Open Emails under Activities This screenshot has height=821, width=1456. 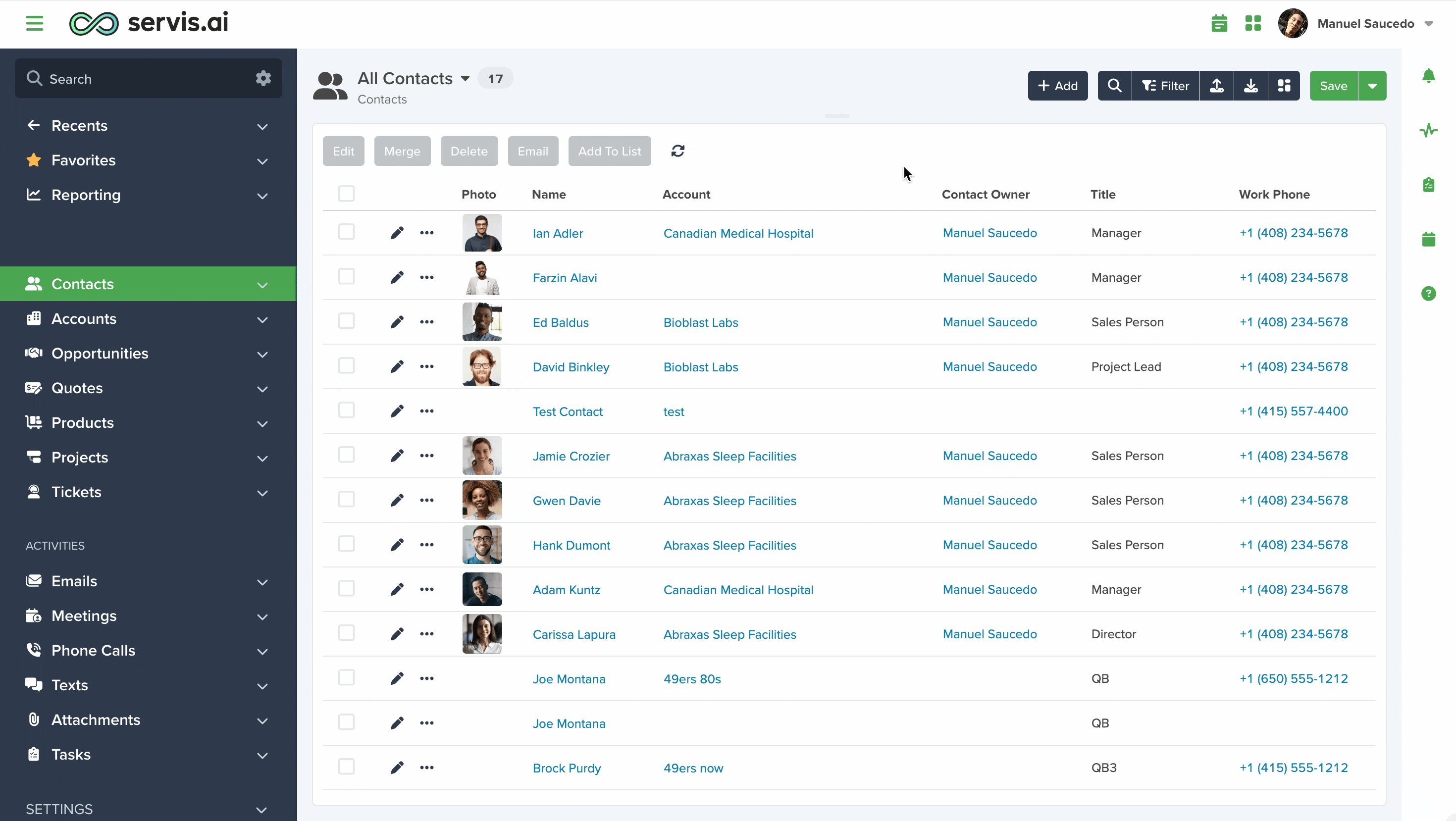tap(74, 581)
